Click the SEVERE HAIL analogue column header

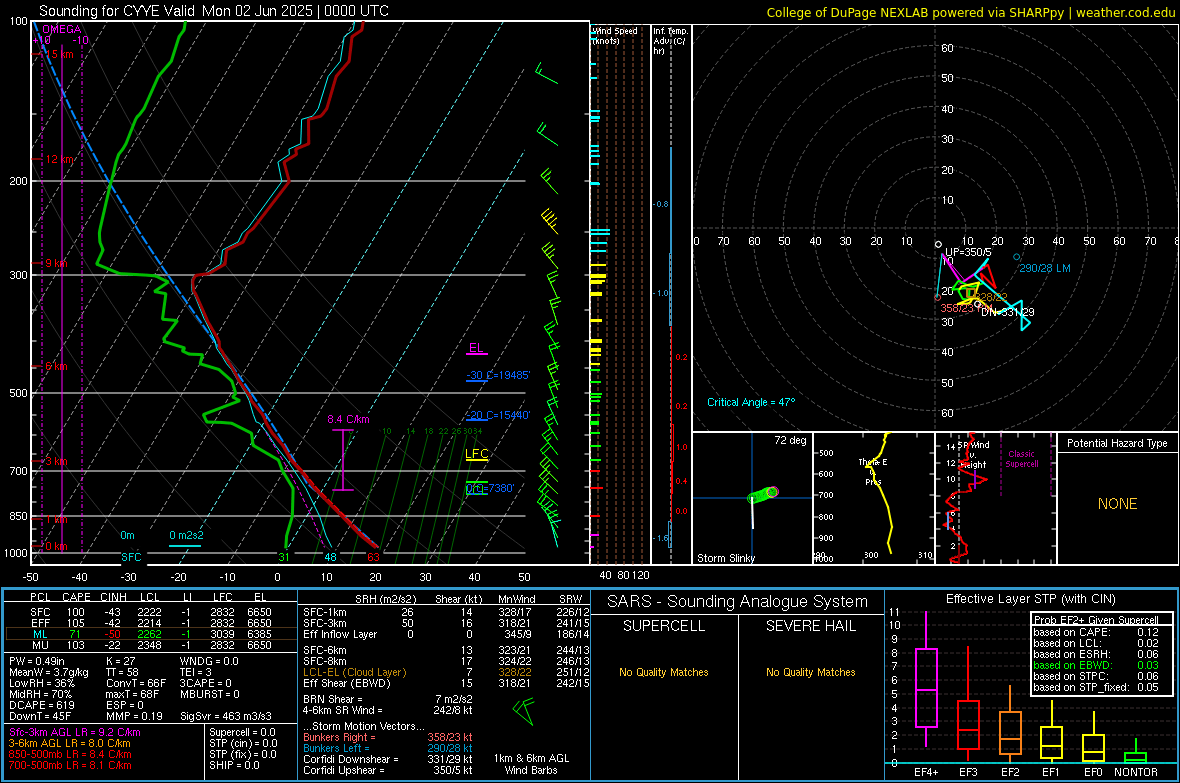tap(810, 626)
